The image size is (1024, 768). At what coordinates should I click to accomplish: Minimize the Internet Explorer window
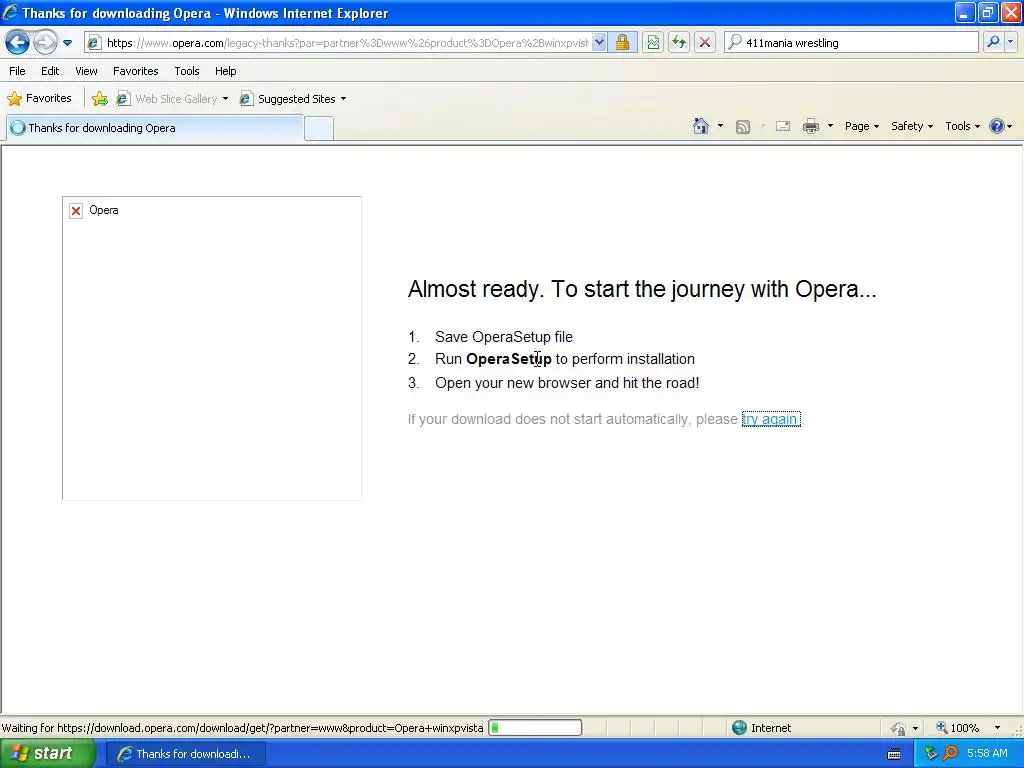tap(965, 12)
